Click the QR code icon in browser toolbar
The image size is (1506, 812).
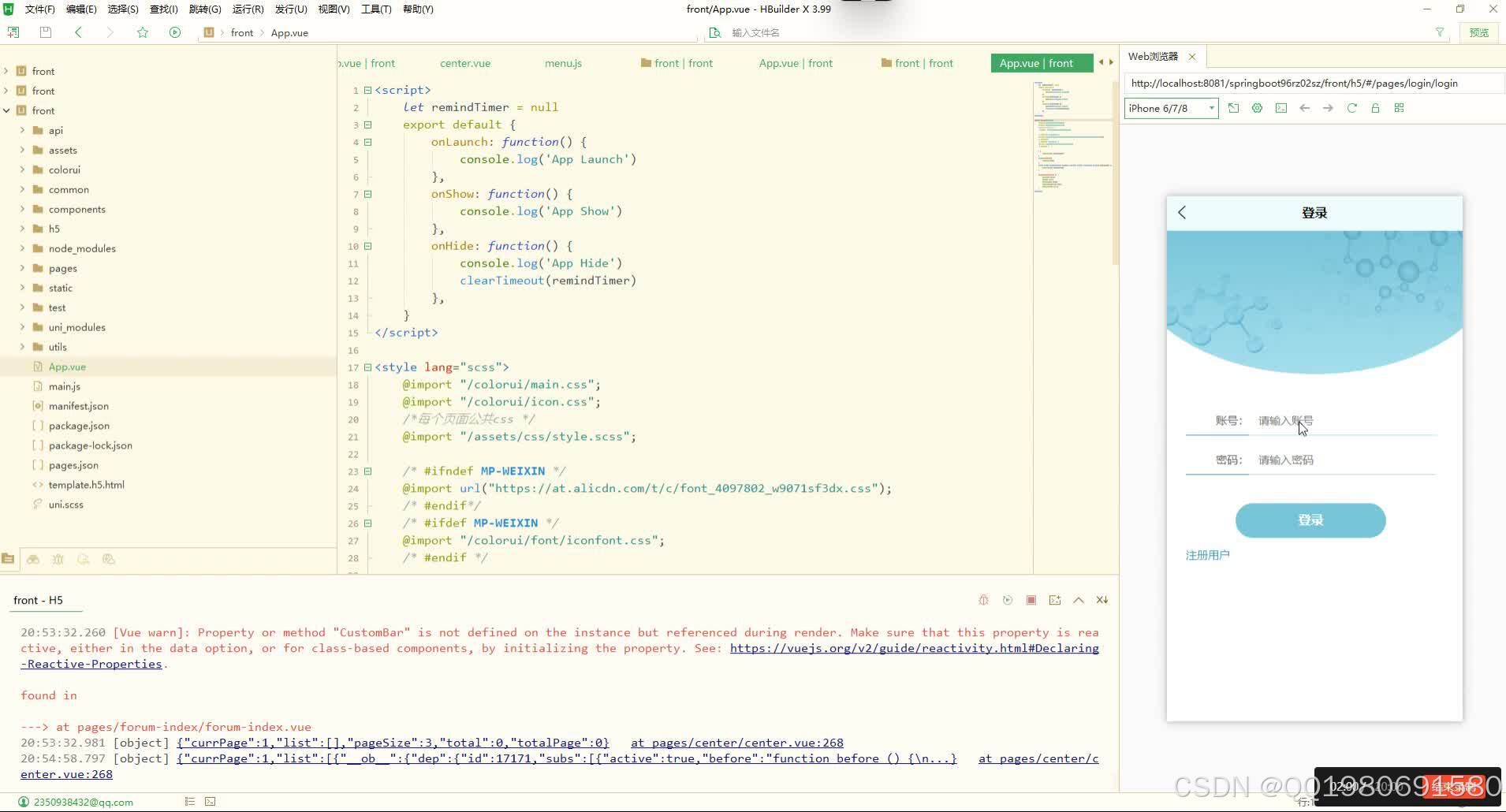1399,108
